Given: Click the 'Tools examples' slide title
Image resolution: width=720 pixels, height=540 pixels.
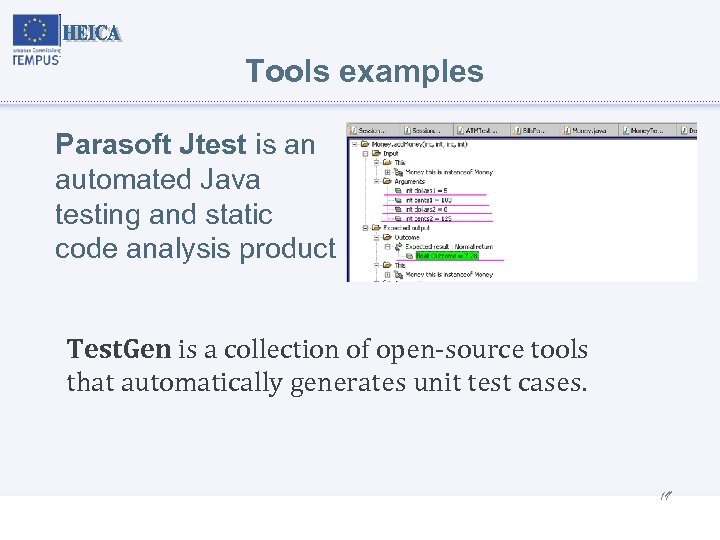Looking at the screenshot, I should pos(364,72).
